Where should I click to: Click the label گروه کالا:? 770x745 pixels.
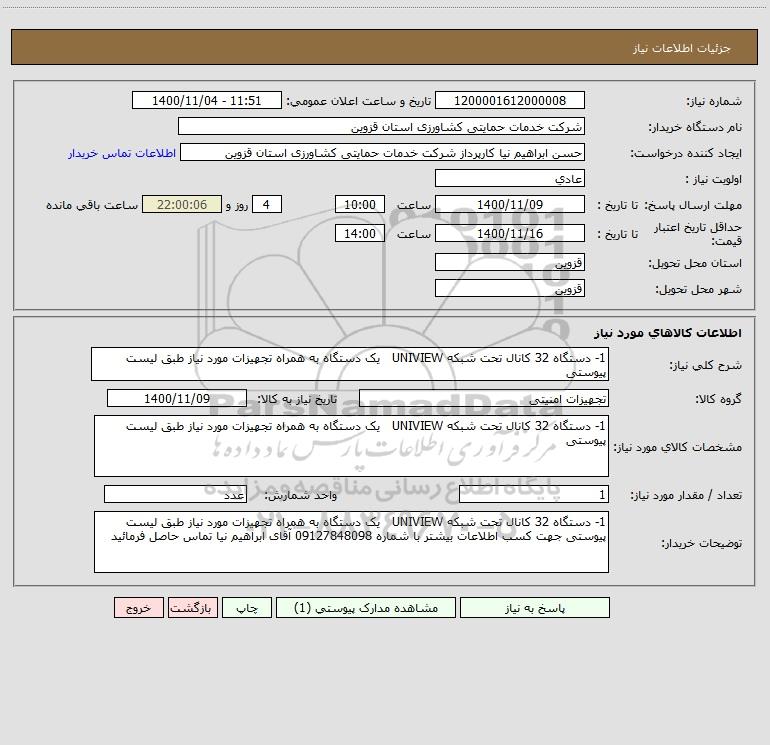[718, 399]
